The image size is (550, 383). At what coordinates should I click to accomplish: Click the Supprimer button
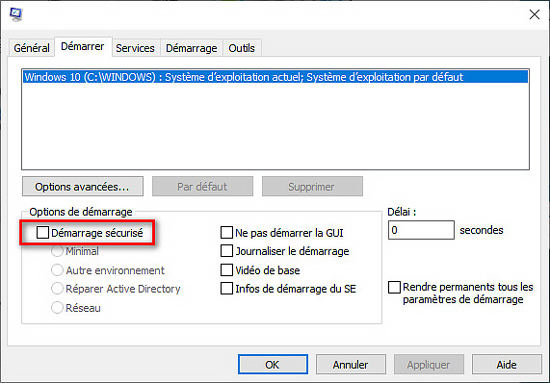point(312,186)
